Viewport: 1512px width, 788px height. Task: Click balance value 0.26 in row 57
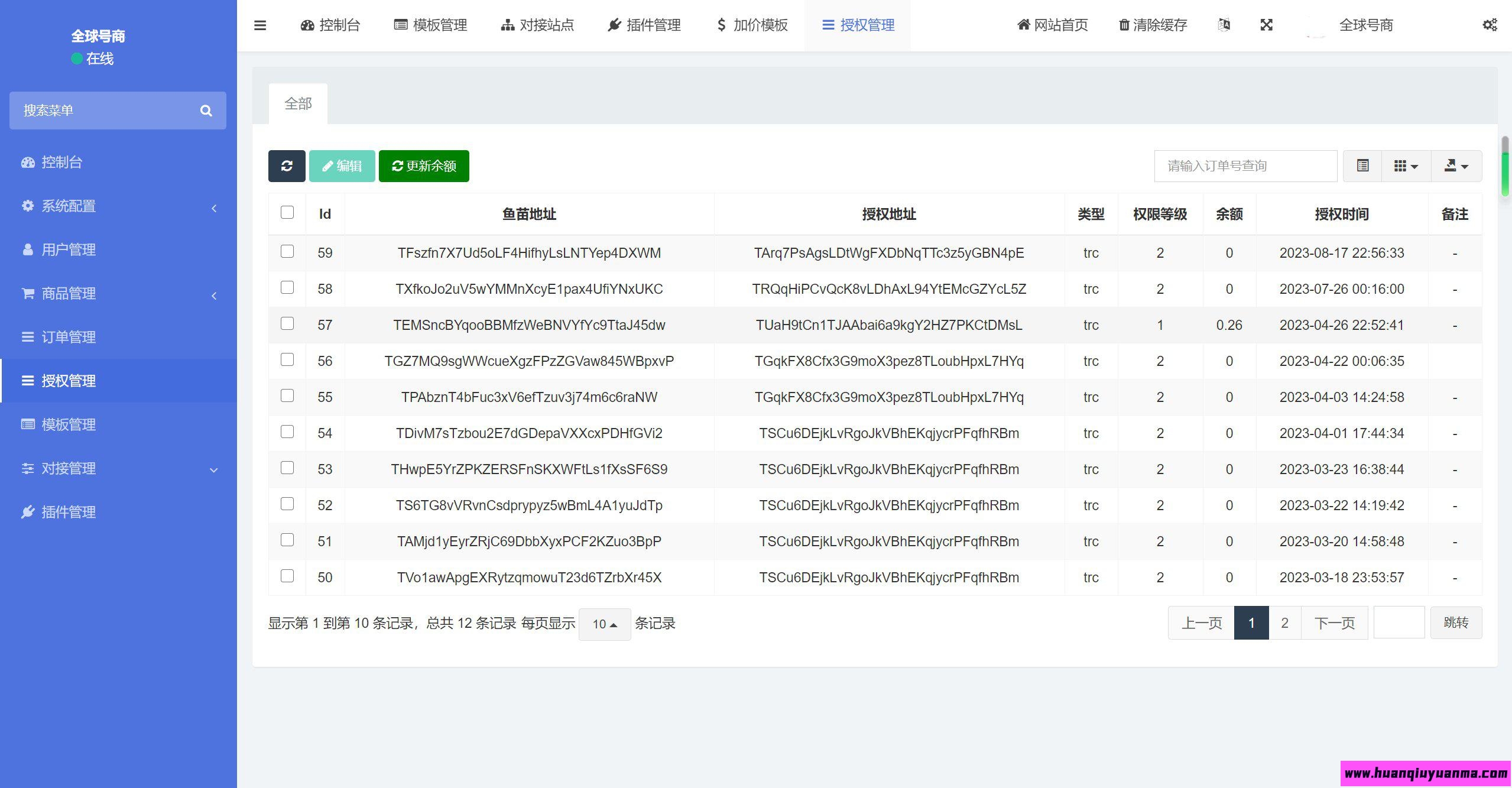(x=1229, y=325)
